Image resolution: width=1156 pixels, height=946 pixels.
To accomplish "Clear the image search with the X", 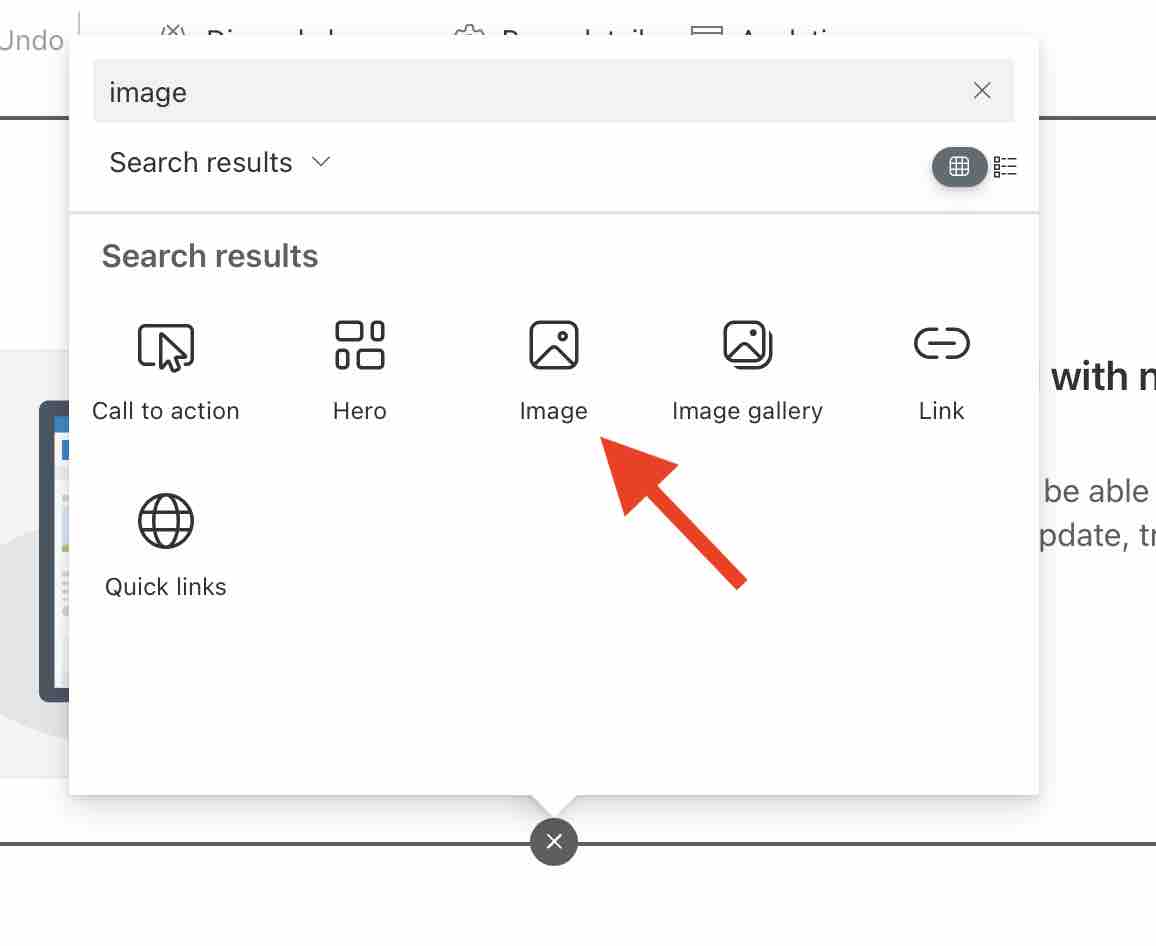I will tap(981, 90).
